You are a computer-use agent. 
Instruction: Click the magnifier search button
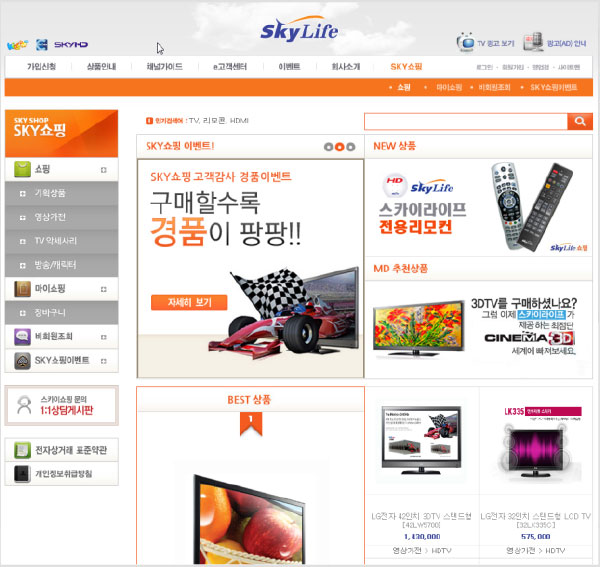click(580, 121)
